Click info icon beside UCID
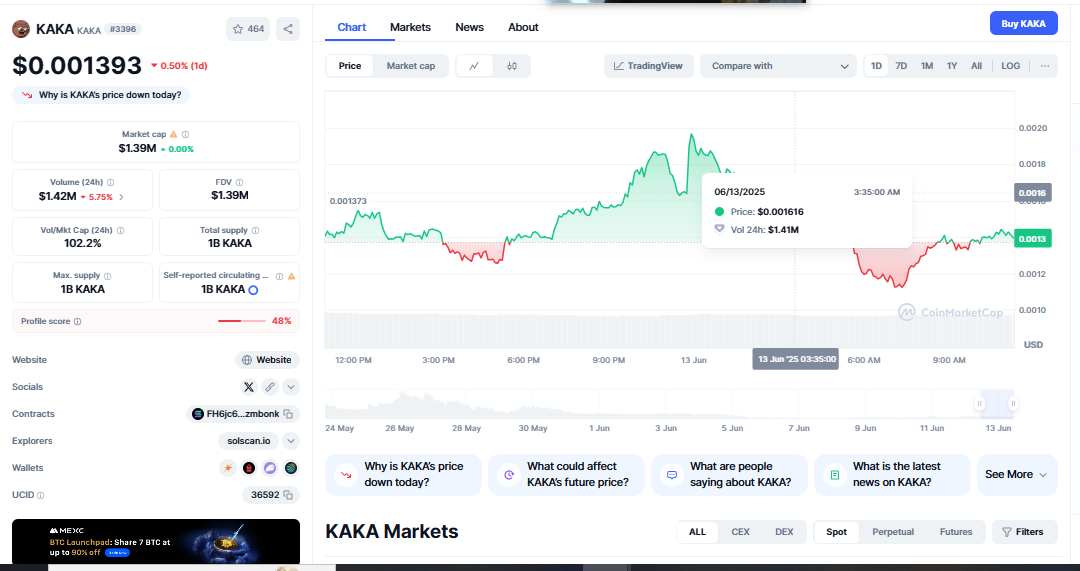The width and height of the screenshot is (1080, 571). 41,495
